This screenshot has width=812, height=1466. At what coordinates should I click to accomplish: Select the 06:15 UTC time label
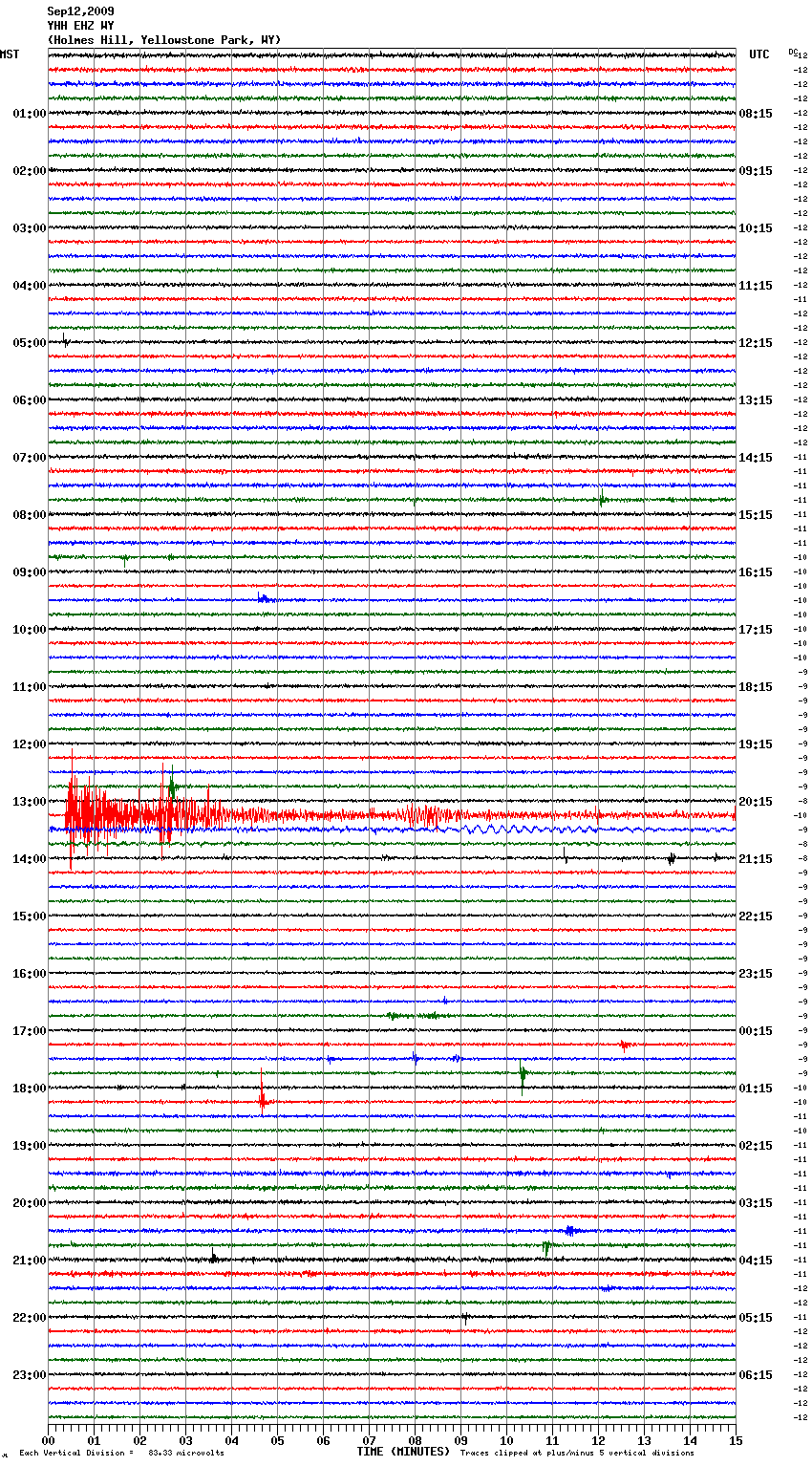click(x=756, y=1375)
